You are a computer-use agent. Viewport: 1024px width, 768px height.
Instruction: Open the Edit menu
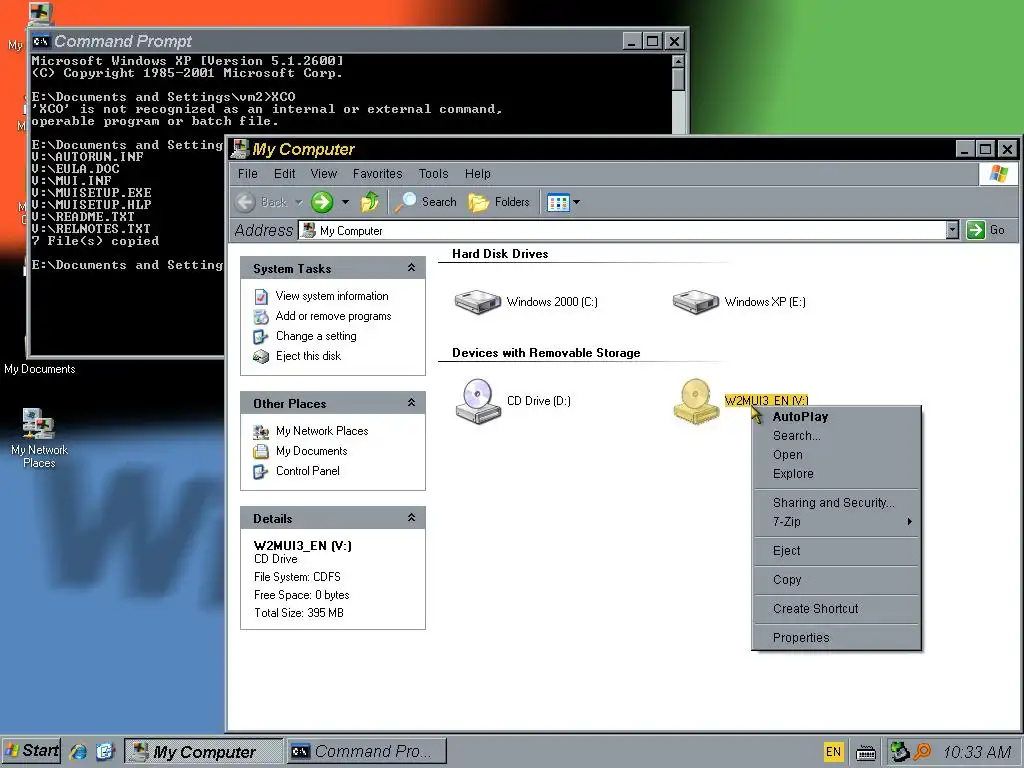click(x=284, y=174)
